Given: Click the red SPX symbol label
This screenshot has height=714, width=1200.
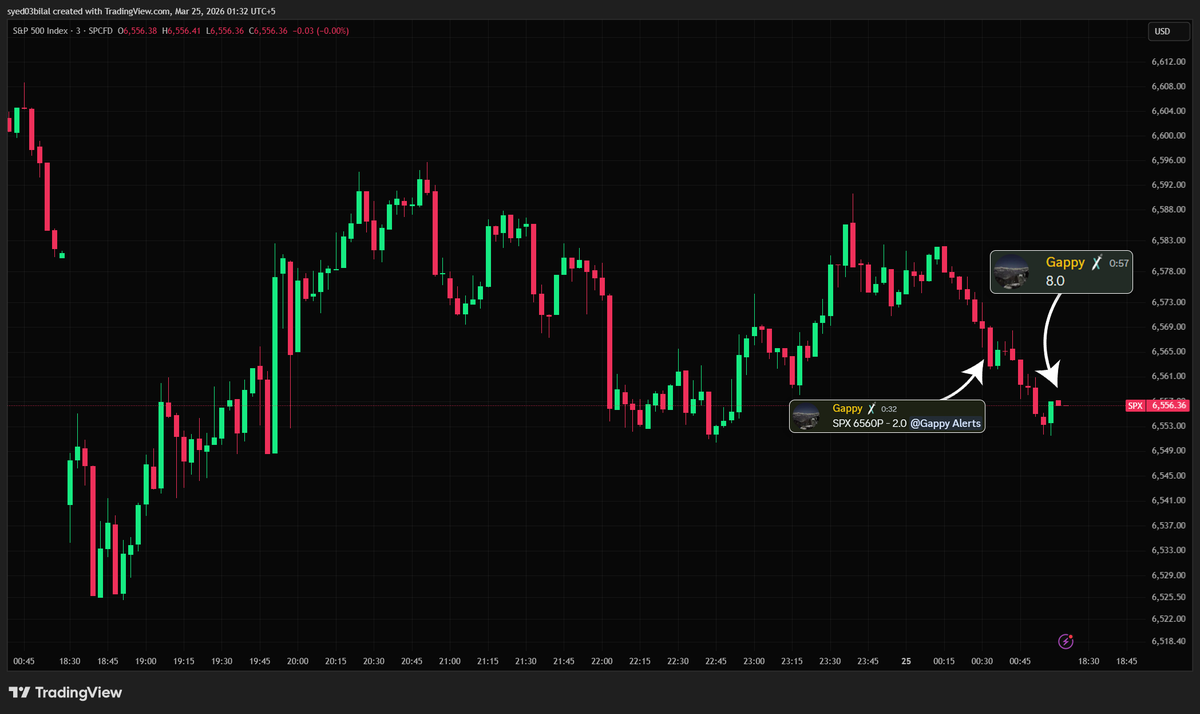Looking at the screenshot, I should point(1134,405).
